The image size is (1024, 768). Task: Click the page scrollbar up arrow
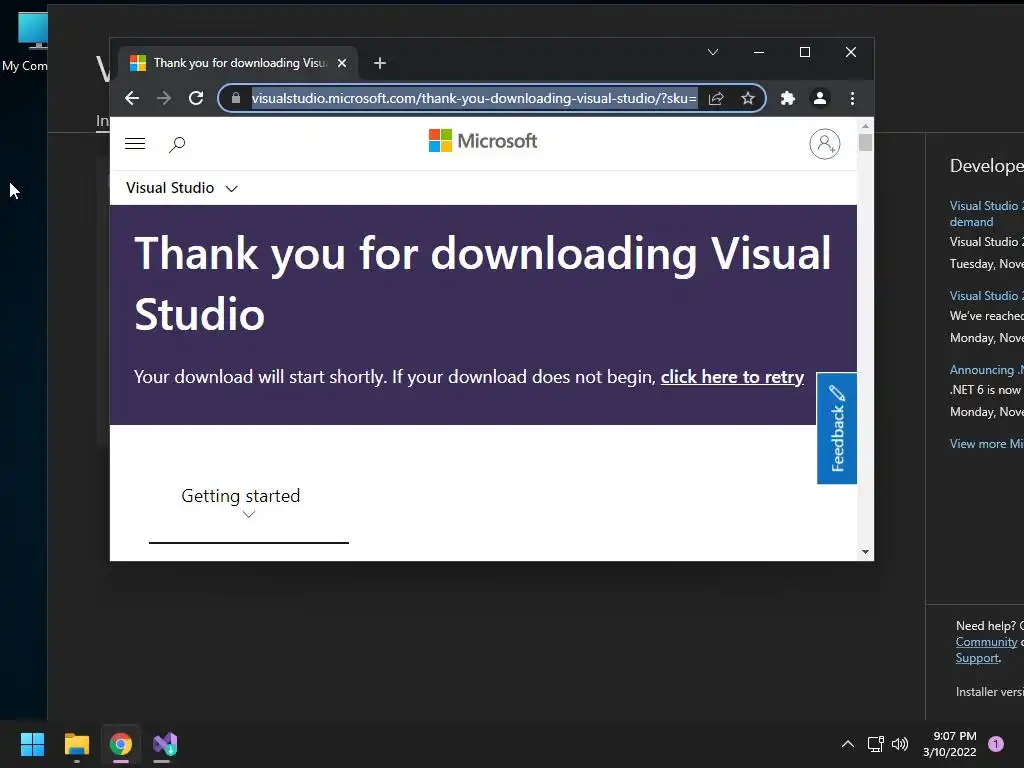click(865, 125)
